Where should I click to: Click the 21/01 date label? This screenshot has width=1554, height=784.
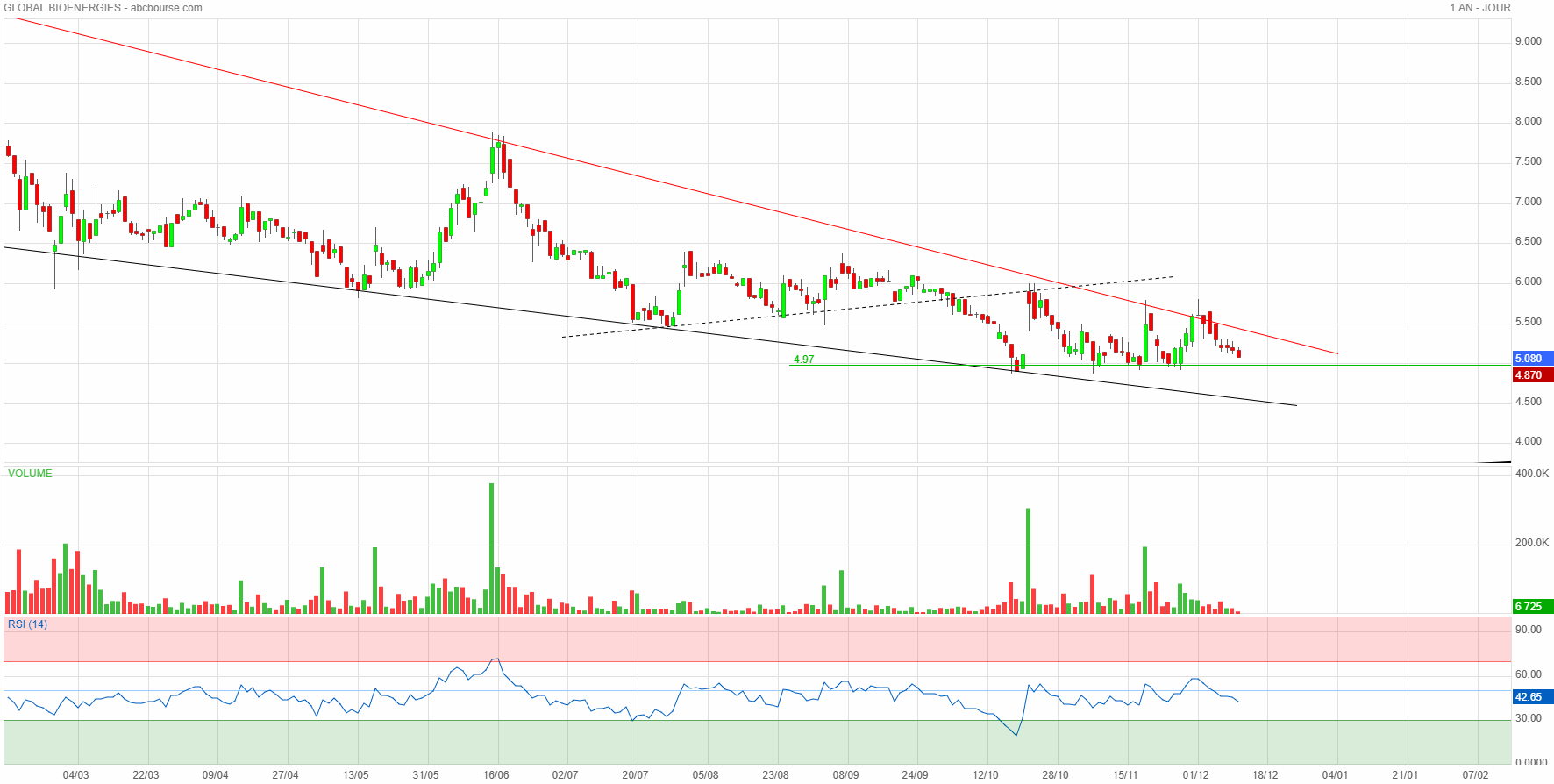click(1406, 775)
